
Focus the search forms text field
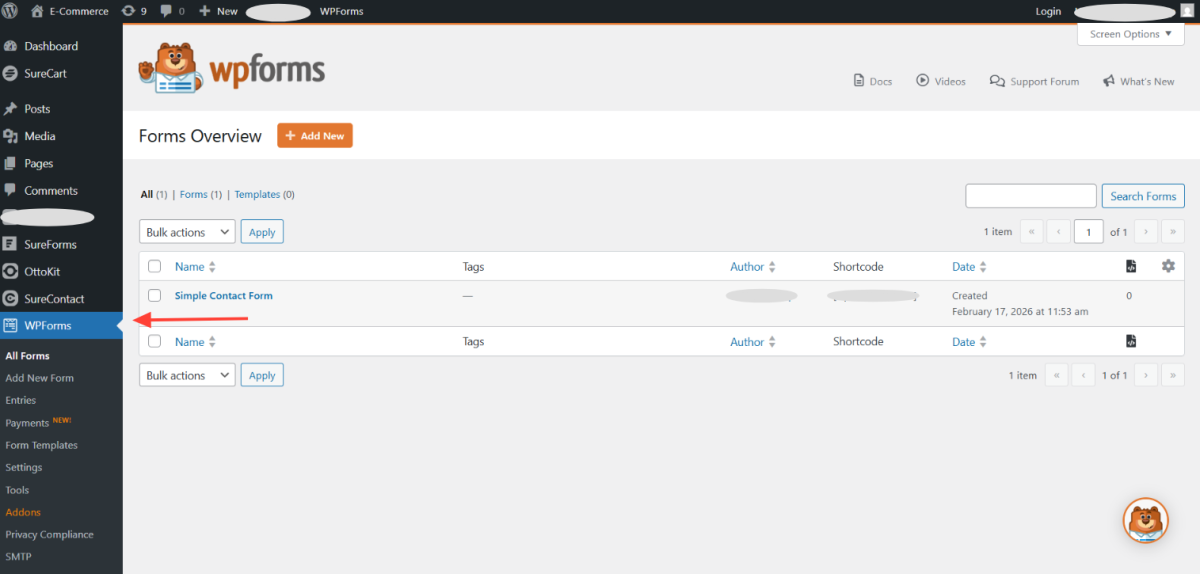tap(1030, 196)
